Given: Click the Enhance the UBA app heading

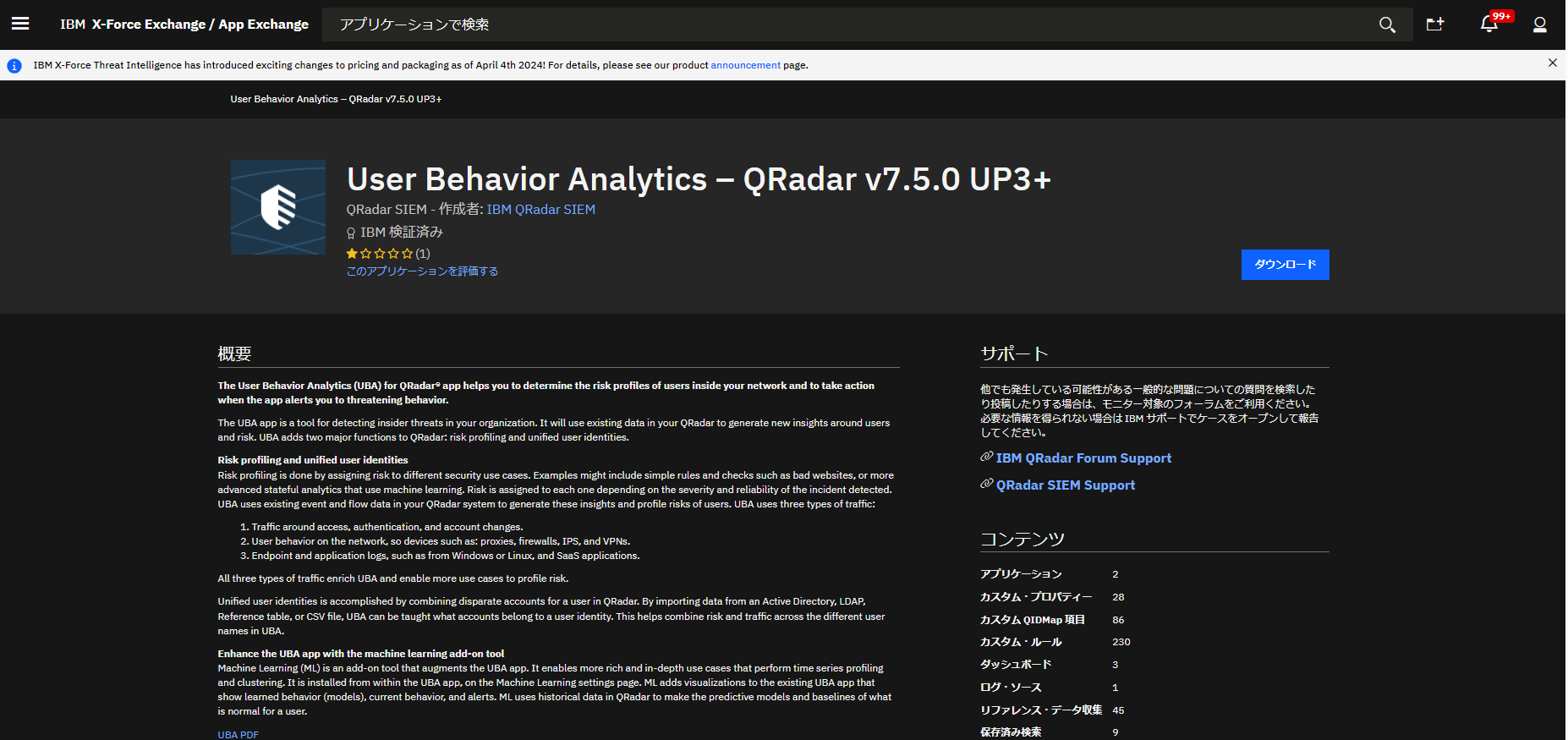Looking at the screenshot, I should pyautogui.click(x=361, y=654).
